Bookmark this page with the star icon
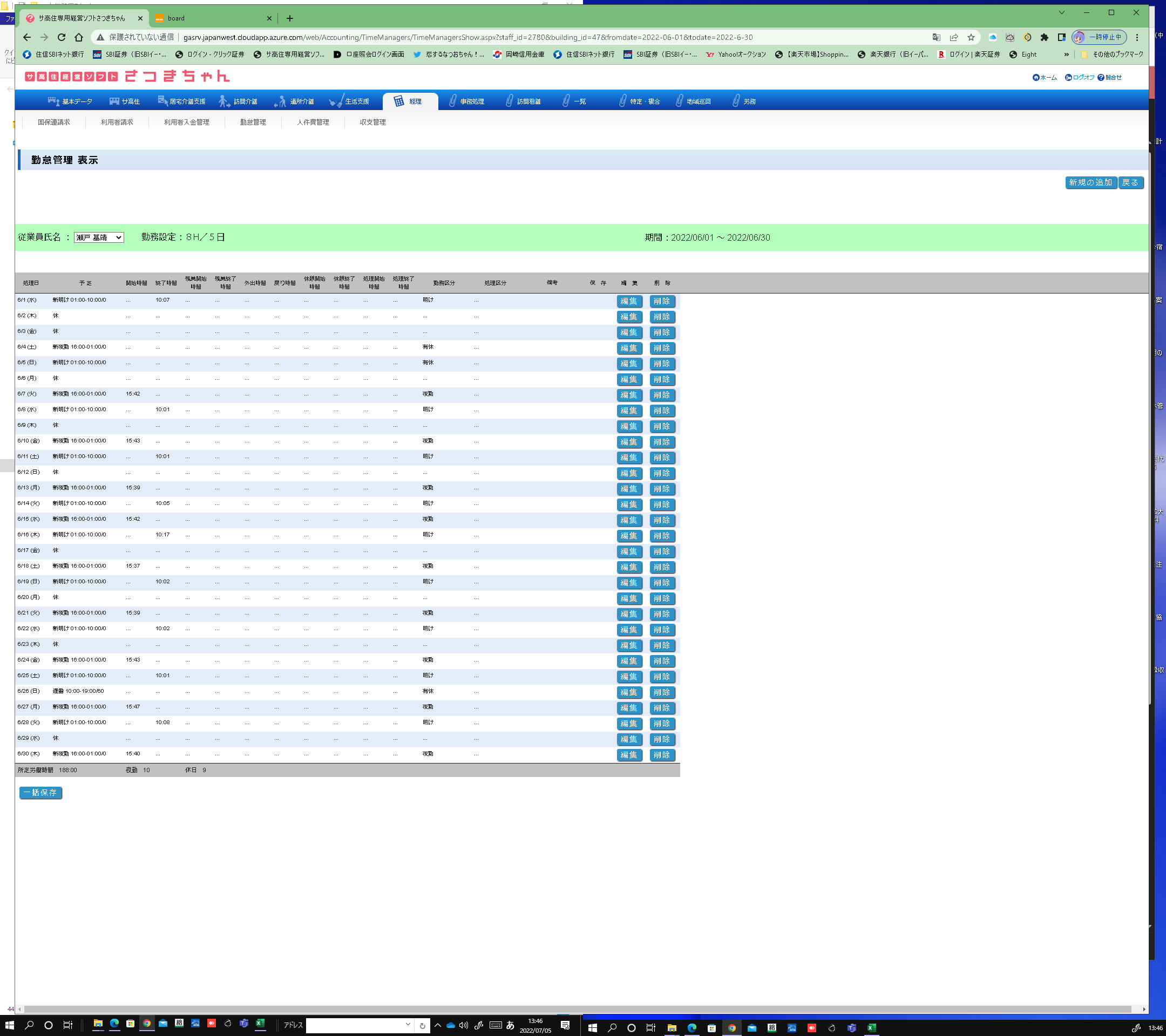Image resolution: width=1166 pixels, height=1036 pixels. [971, 37]
